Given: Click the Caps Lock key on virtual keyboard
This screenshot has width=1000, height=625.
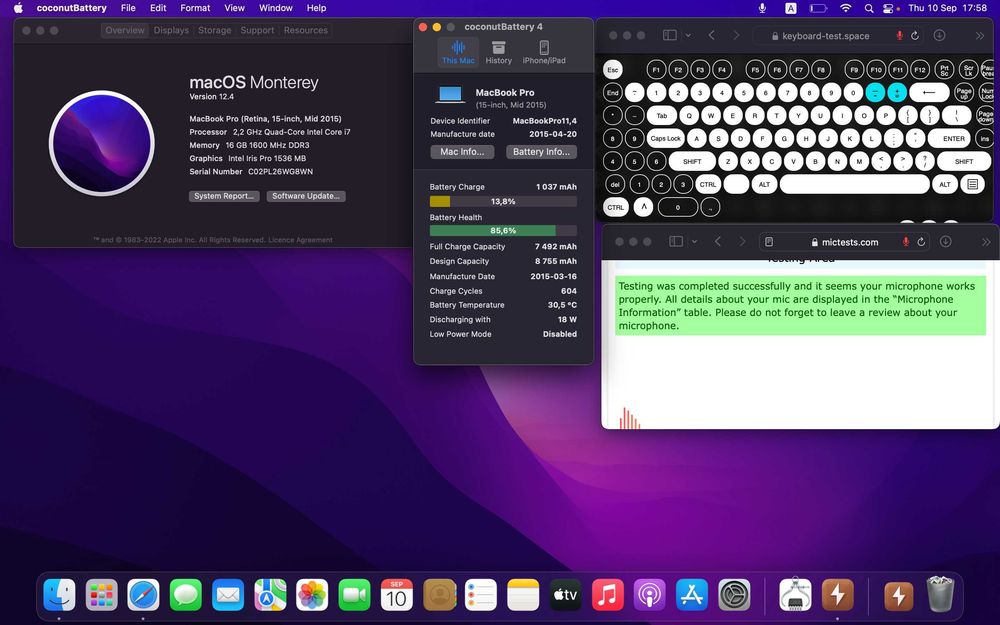Looking at the screenshot, I should tap(666, 138).
